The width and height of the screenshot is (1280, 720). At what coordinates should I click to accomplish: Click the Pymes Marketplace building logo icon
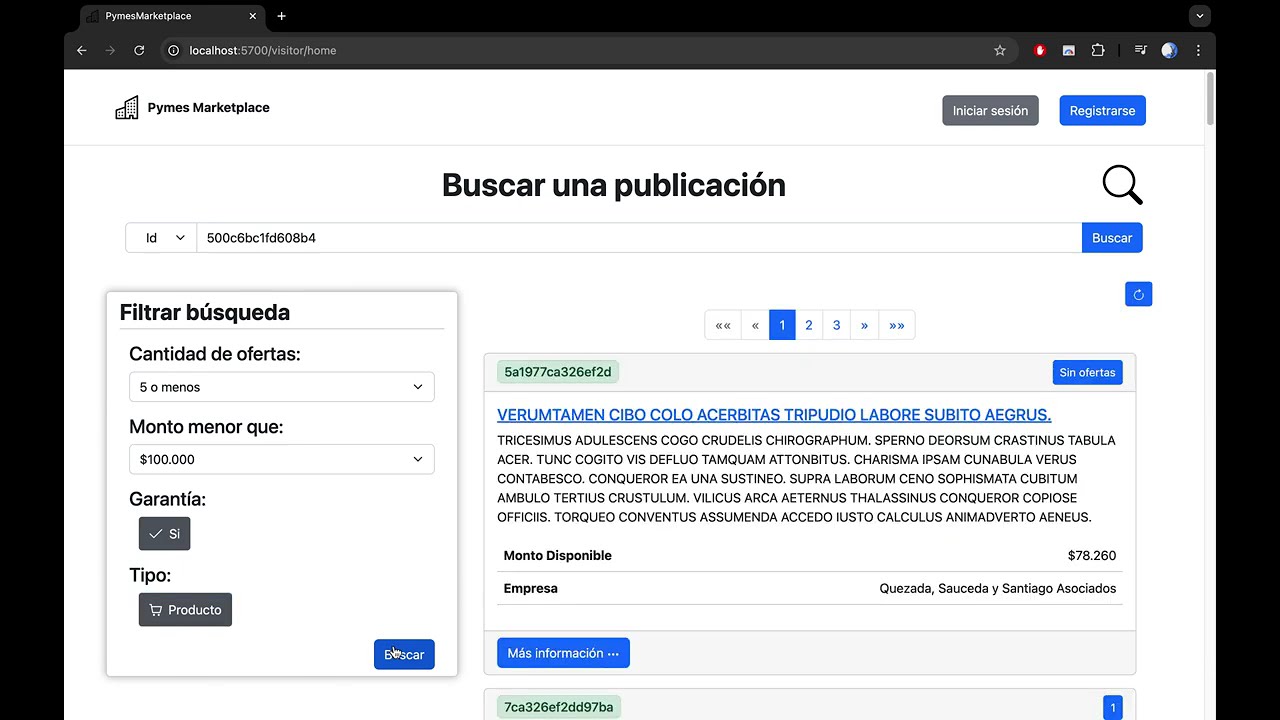(x=127, y=108)
